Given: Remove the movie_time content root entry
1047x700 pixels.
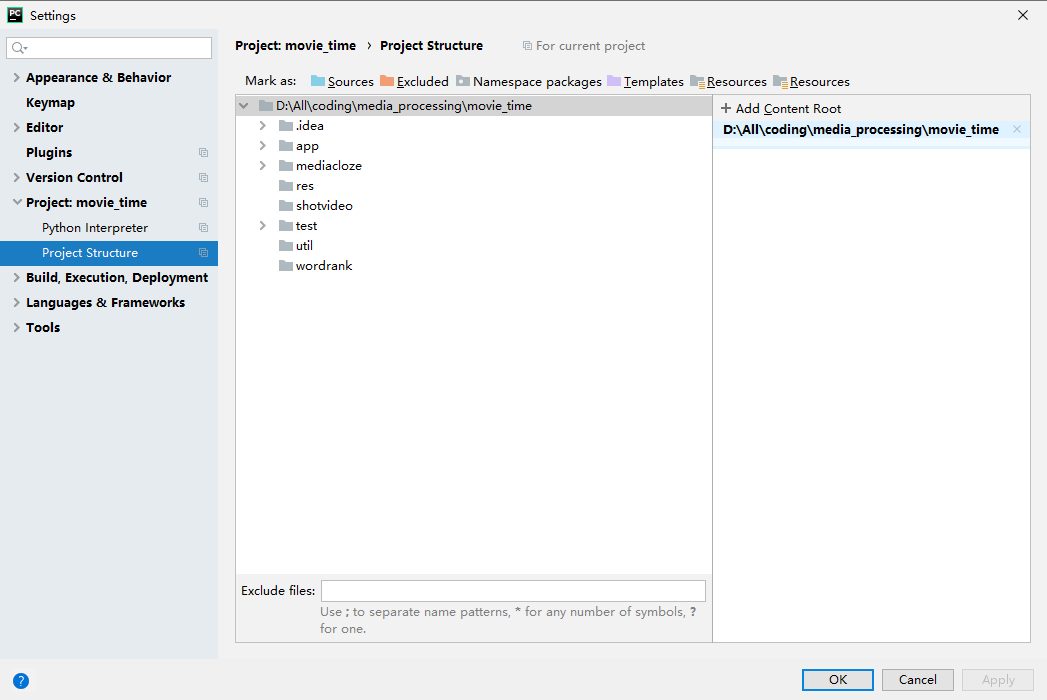Looking at the screenshot, I should pyautogui.click(x=1017, y=129).
